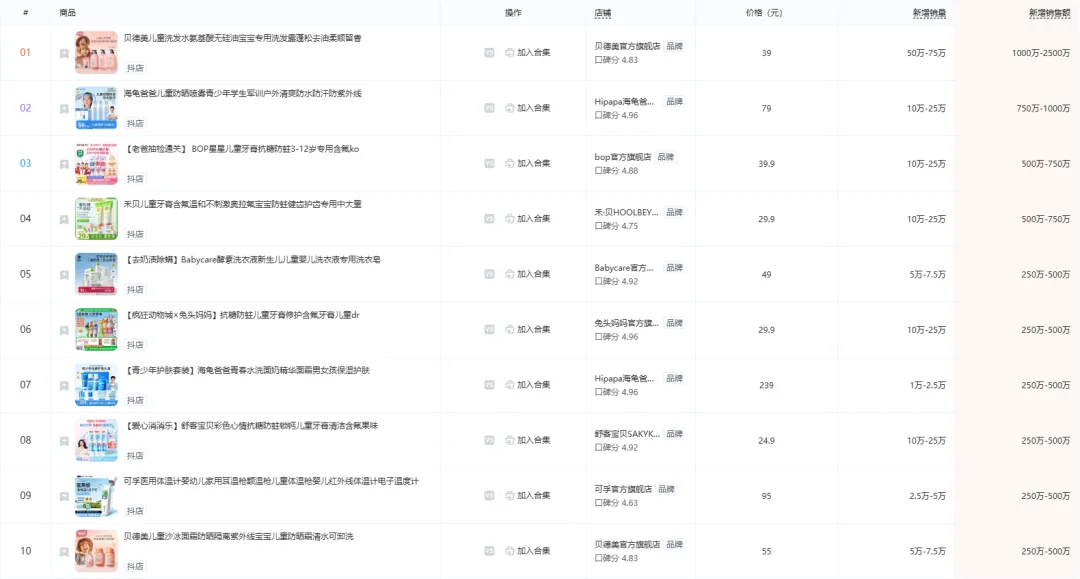The height and width of the screenshot is (579, 1080).
Task: Bookmark the rank 10 贝德美儿童沙冰面霜 product
Action: tap(64, 551)
